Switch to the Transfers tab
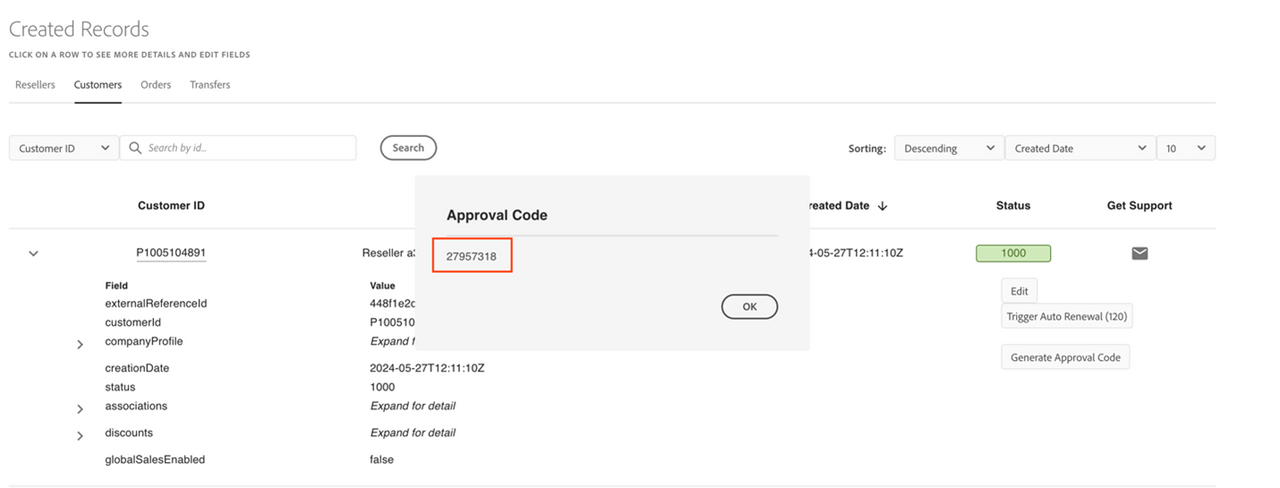Image resolution: width=1280 pixels, height=488 pixels. pyautogui.click(x=210, y=85)
